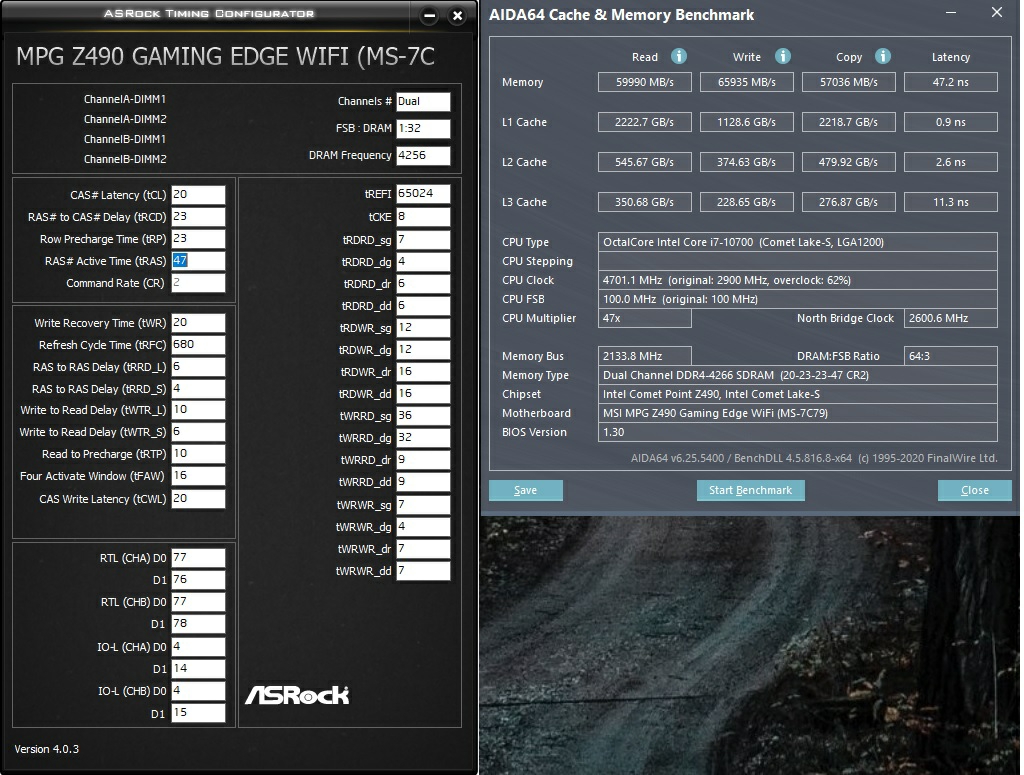Click the Version 4.0.3 label

(46, 749)
